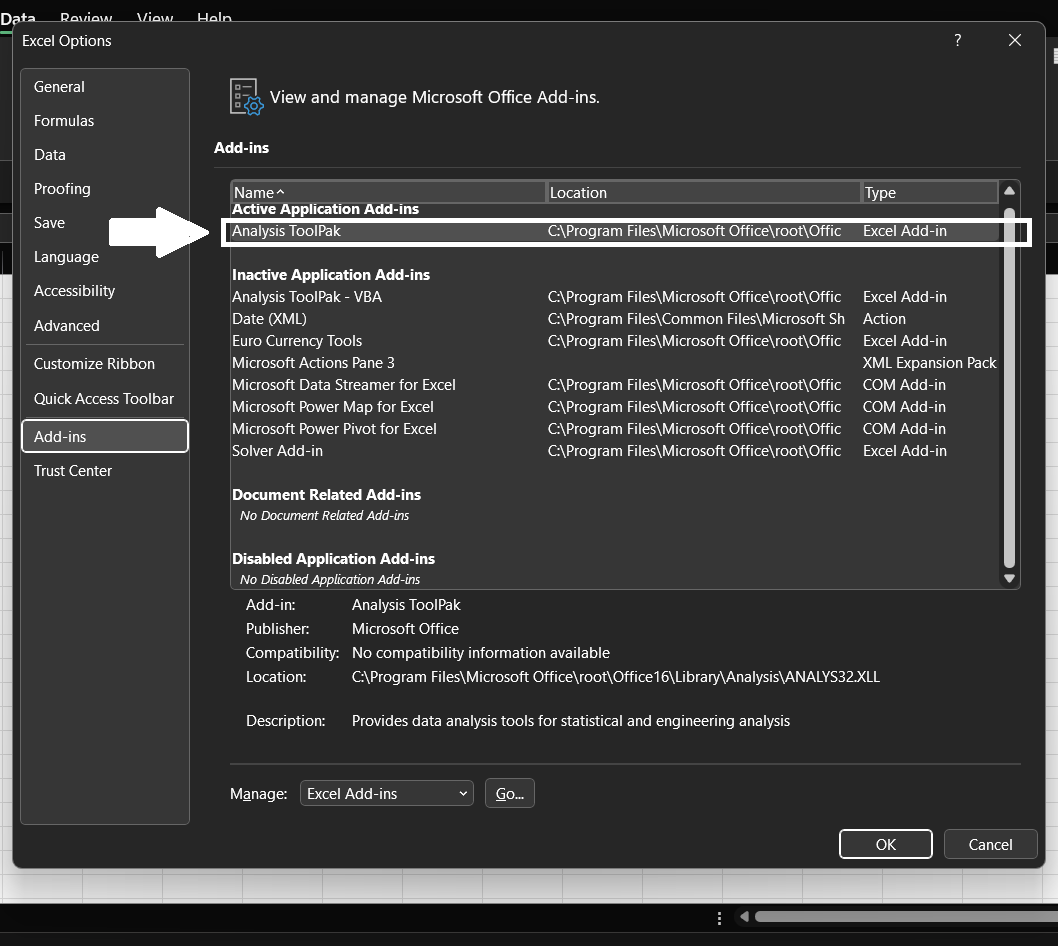Sort add-ins by Name column header
Viewport: 1058px width, 946px height.
pyautogui.click(x=388, y=192)
